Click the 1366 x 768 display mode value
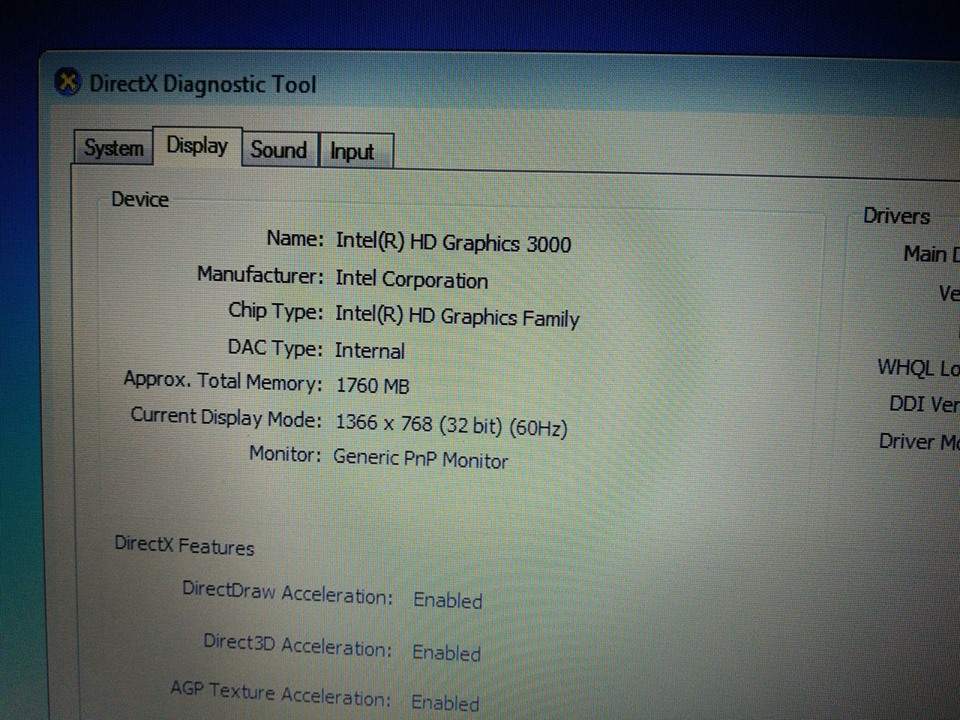The height and width of the screenshot is (720, 960). click(451, 424)
